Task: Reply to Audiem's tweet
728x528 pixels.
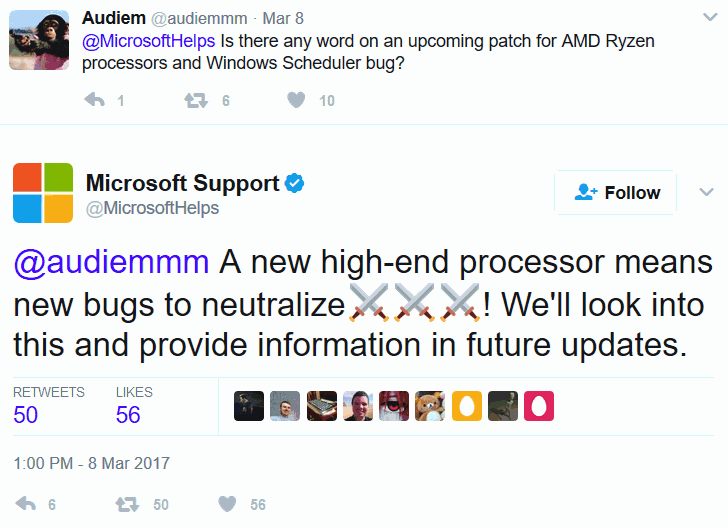Action: (95, 100)
